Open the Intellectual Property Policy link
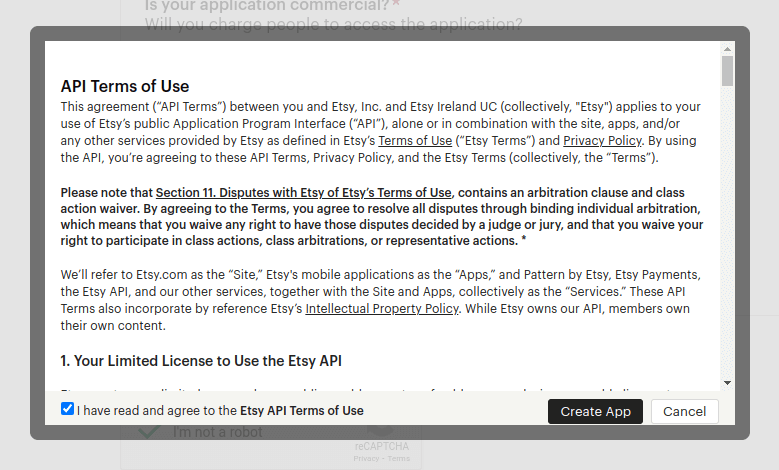Image resolution: width=779 pixels, height=470 pixels. 382,309
